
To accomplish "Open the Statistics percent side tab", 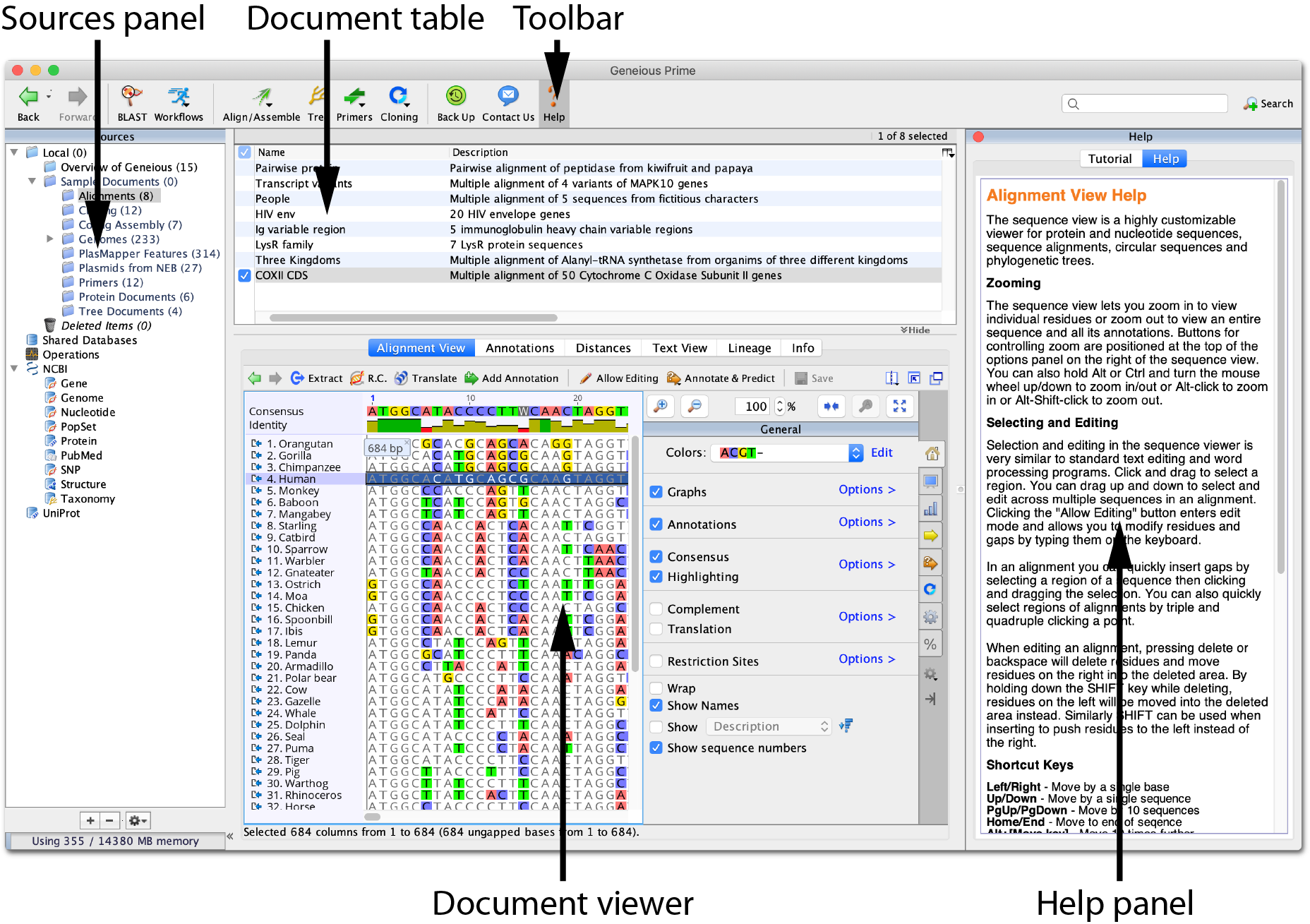I will click(x=931, y=644).
